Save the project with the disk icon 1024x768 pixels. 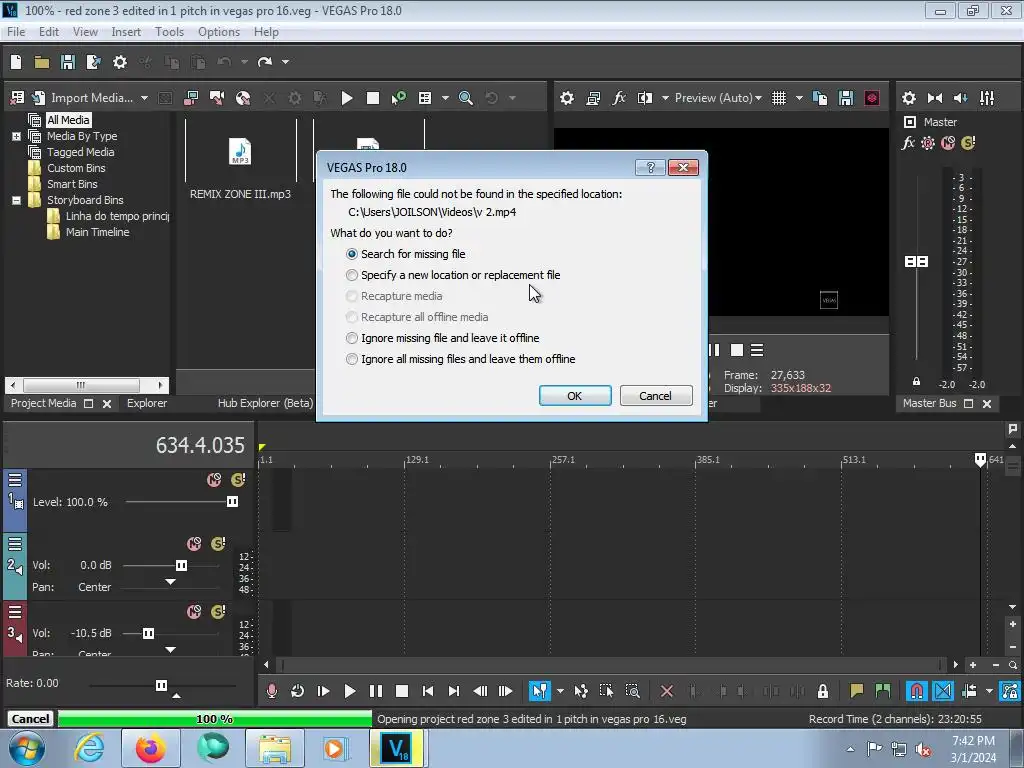point(68,62)
